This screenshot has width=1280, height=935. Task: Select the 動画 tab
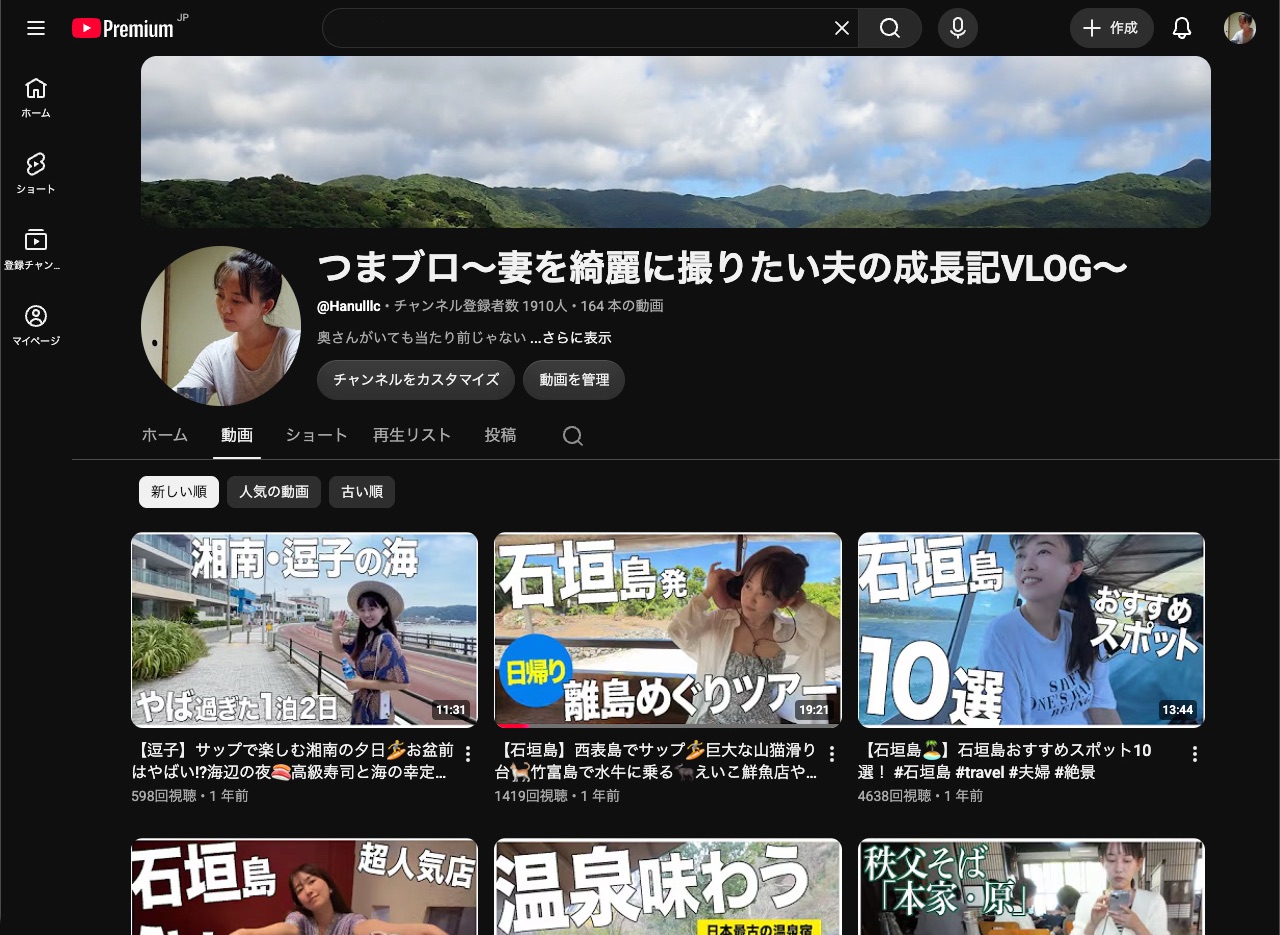[x=237, y=435]
